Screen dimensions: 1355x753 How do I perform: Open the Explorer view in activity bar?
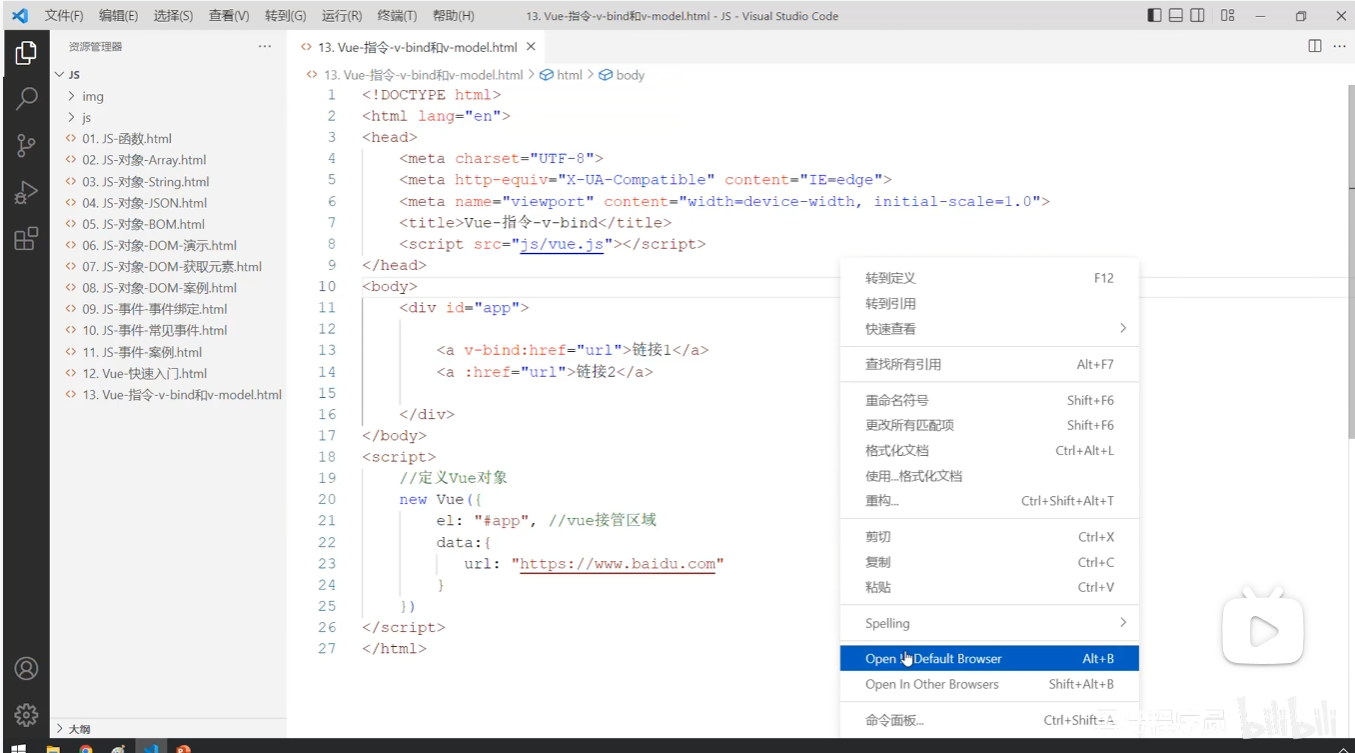[x=26, y=52]
